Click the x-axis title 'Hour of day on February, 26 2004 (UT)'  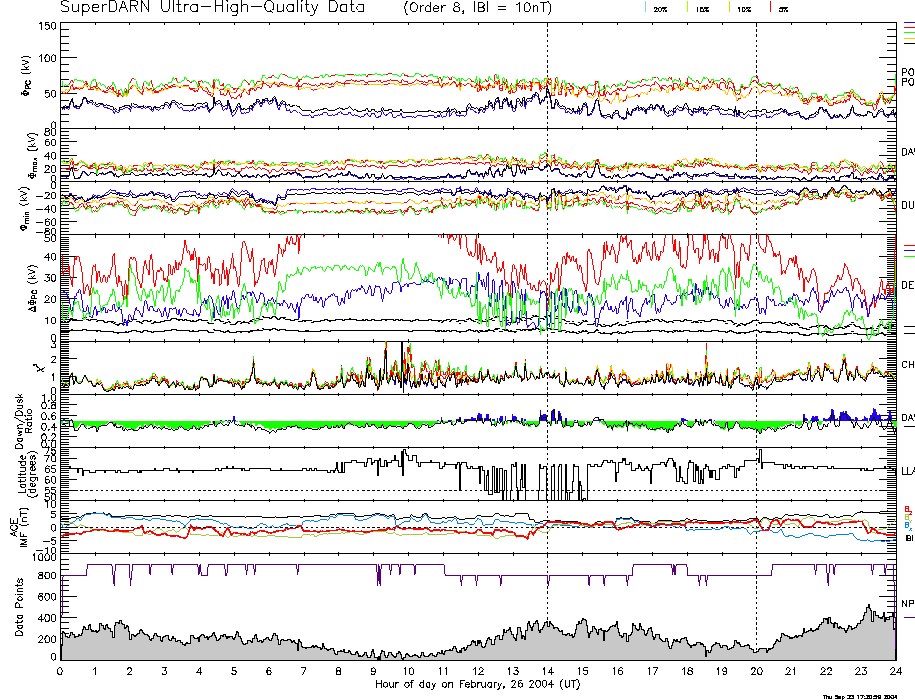[477, 685]
